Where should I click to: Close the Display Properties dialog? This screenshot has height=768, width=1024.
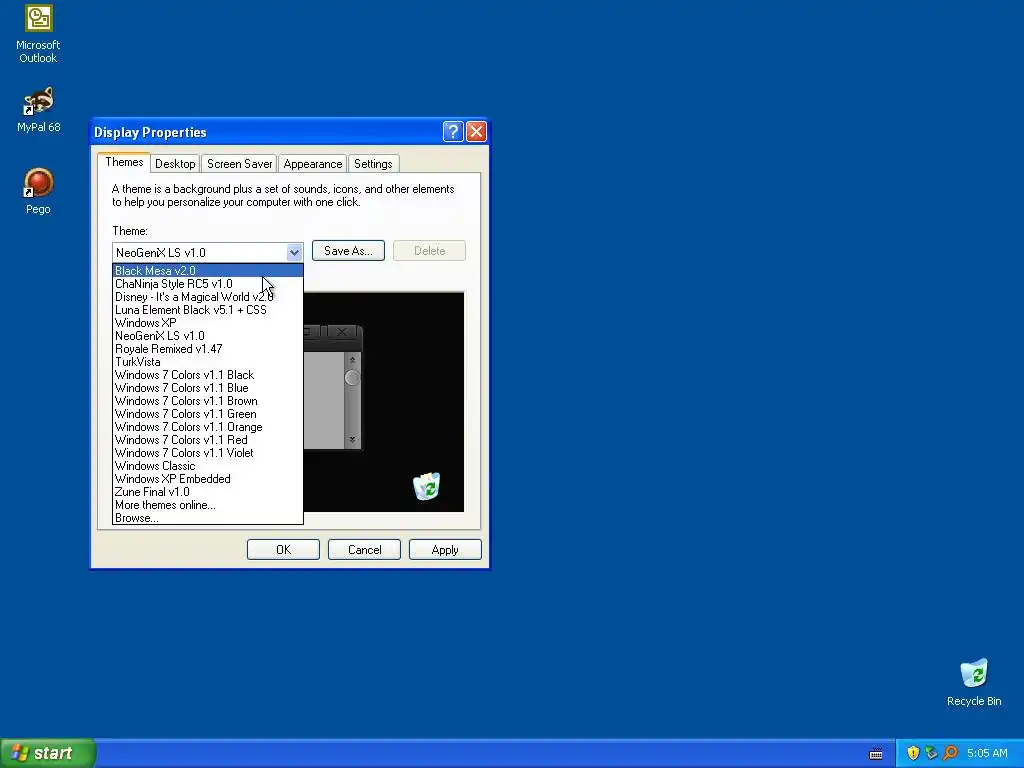476,132
